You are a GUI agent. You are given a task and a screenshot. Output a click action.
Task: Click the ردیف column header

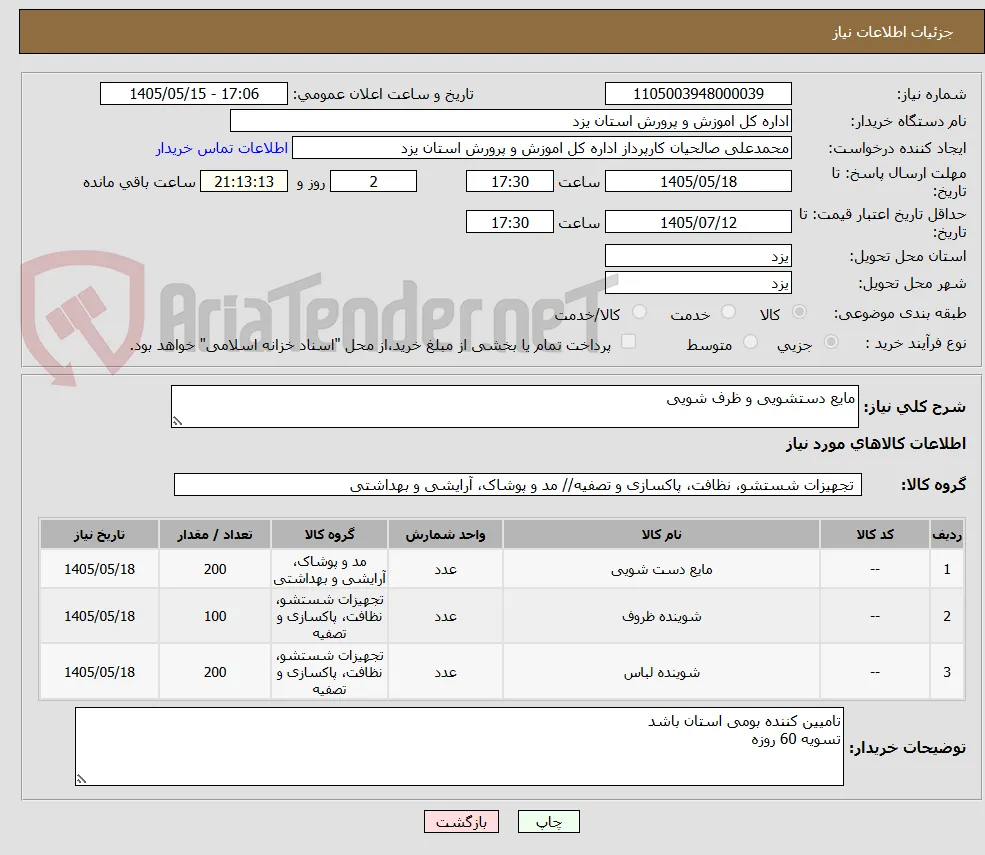pyautogui.click(x=947, y=535)
